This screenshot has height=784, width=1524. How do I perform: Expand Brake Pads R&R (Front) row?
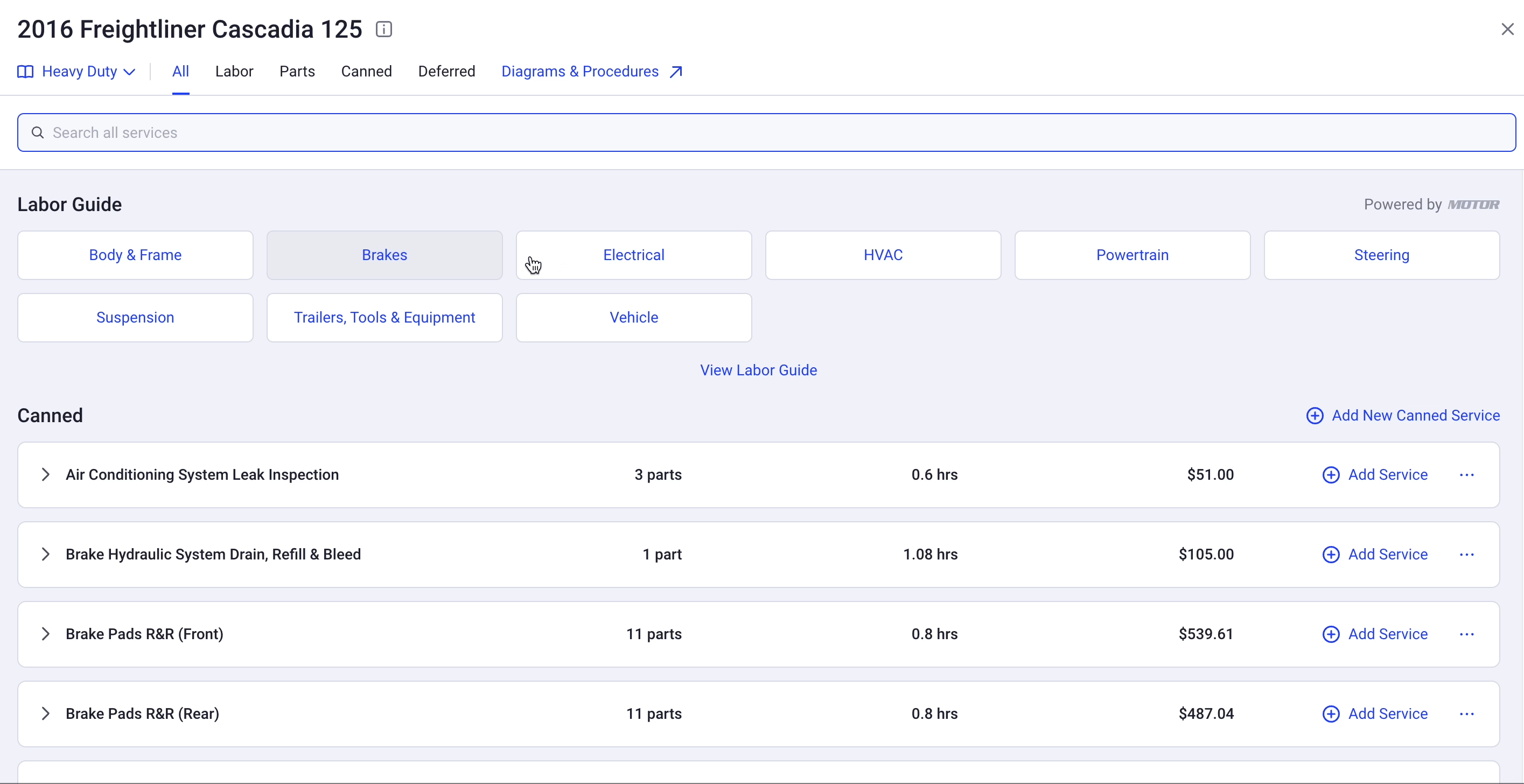coord(46,634)
